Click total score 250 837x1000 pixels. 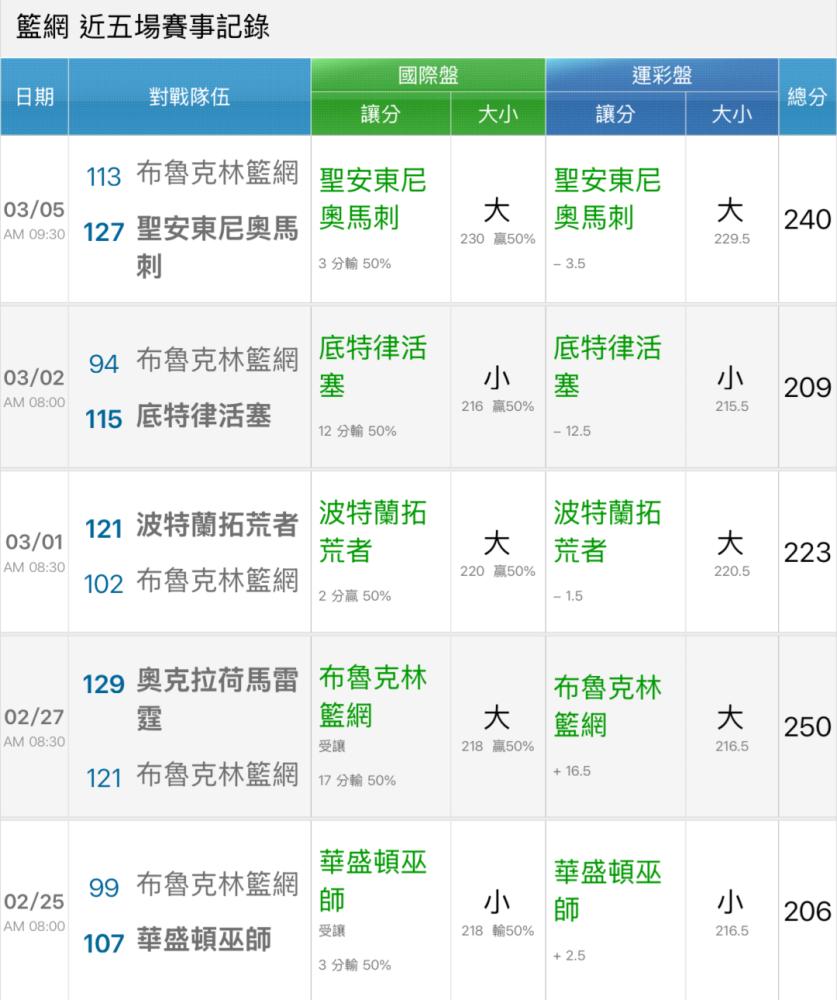[x=808, y=727]
